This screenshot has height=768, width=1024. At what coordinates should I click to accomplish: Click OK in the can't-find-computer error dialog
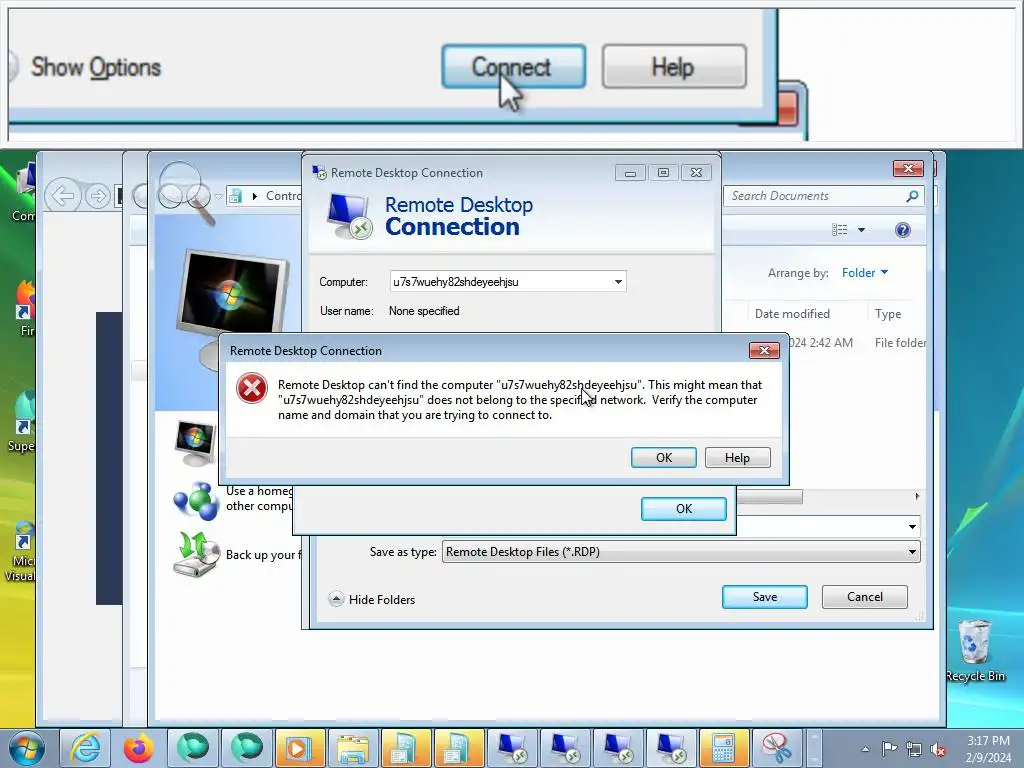pyautogui.click(x=664, y=458)
